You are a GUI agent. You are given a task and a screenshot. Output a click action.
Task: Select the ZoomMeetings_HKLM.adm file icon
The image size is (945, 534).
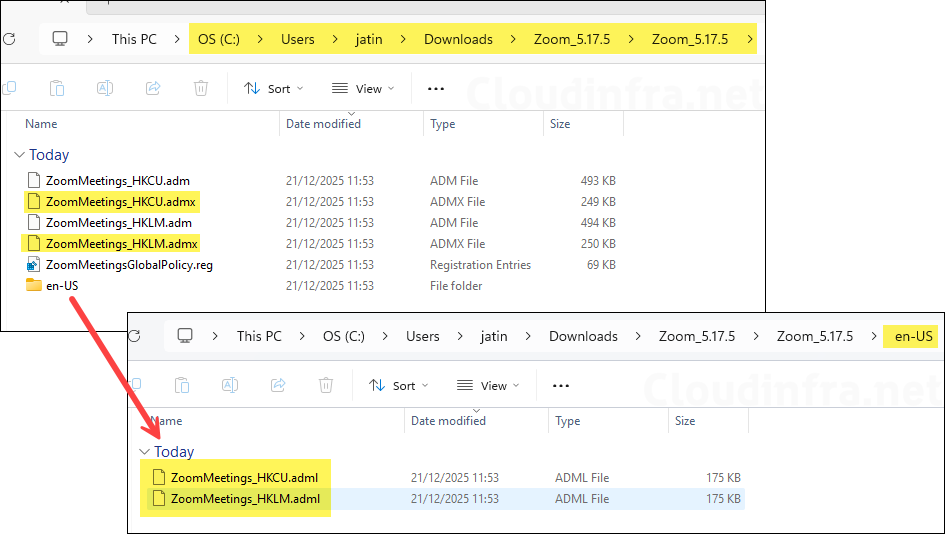click(x=34, y=222)
